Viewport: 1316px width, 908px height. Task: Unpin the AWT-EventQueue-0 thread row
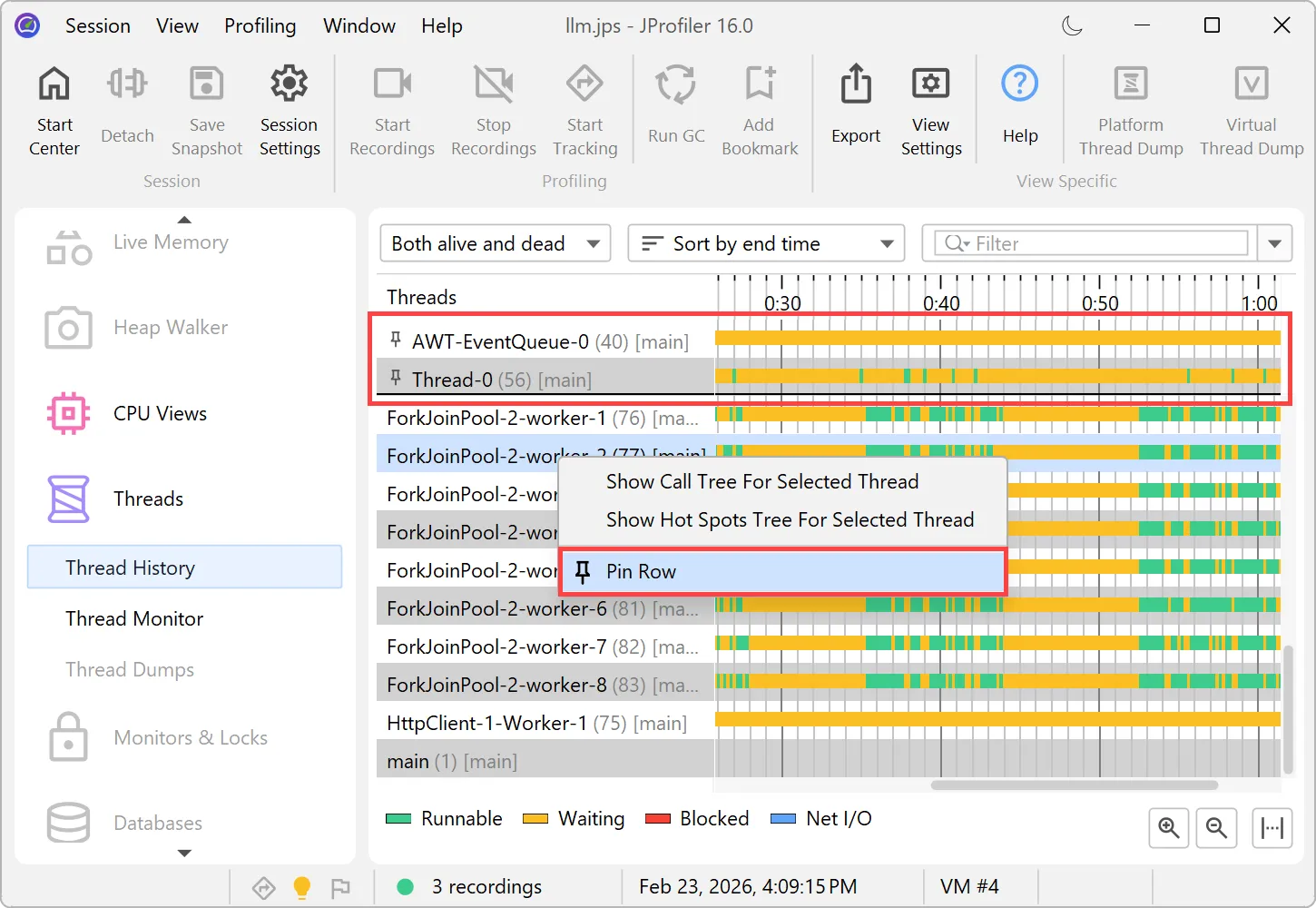pyautogui.click(x=395, y=340)
